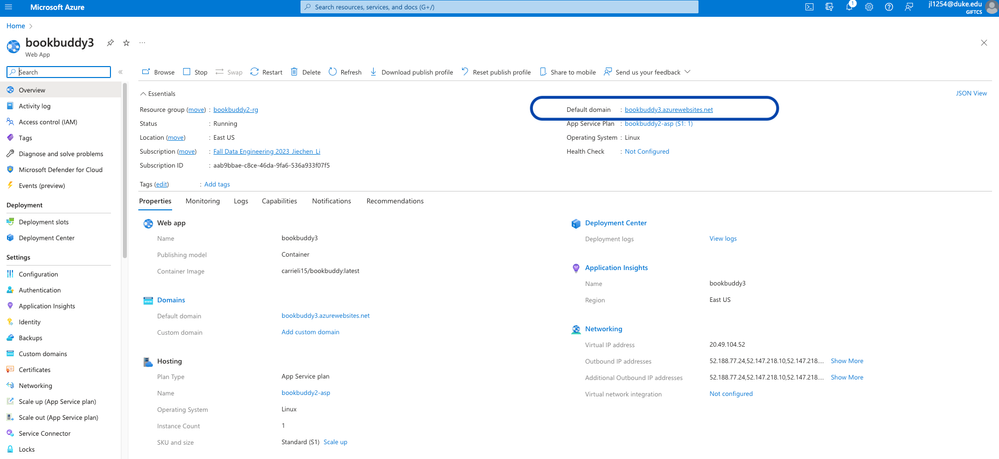Collapse the Essentials section

click(157, 94)
